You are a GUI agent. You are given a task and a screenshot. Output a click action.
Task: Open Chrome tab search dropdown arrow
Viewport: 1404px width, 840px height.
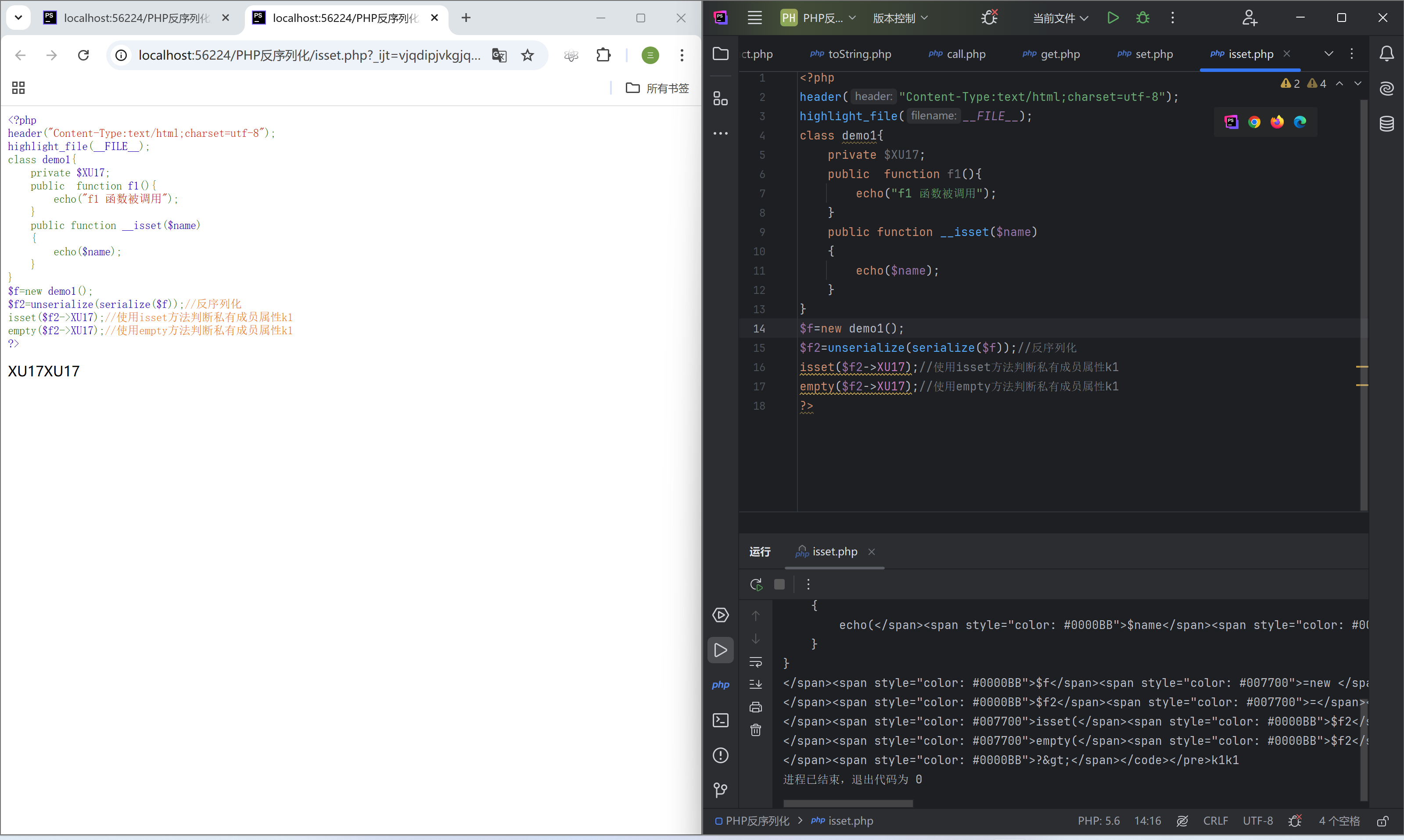coord(18,18)
